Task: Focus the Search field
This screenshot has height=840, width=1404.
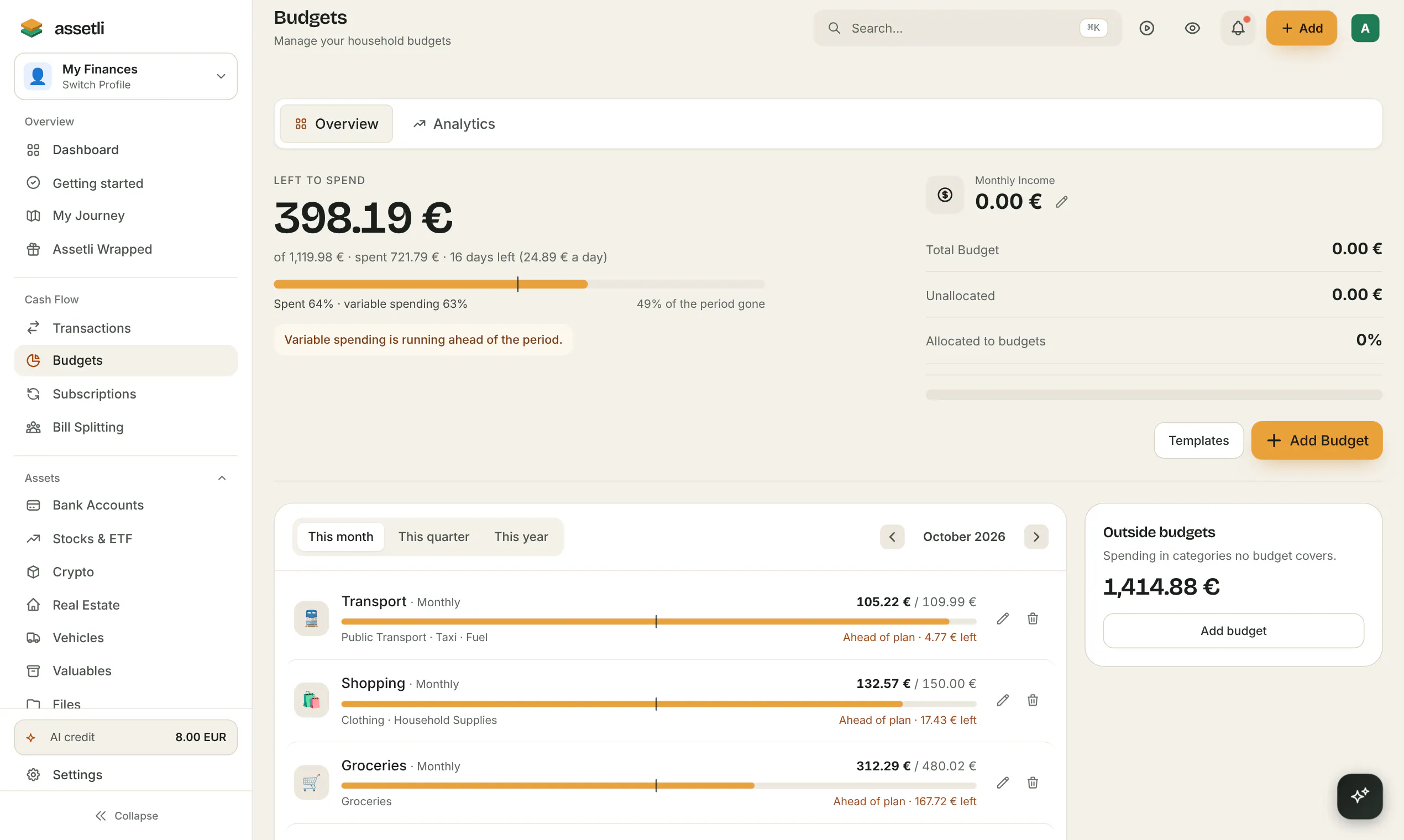Action: (x=967, y=28)
